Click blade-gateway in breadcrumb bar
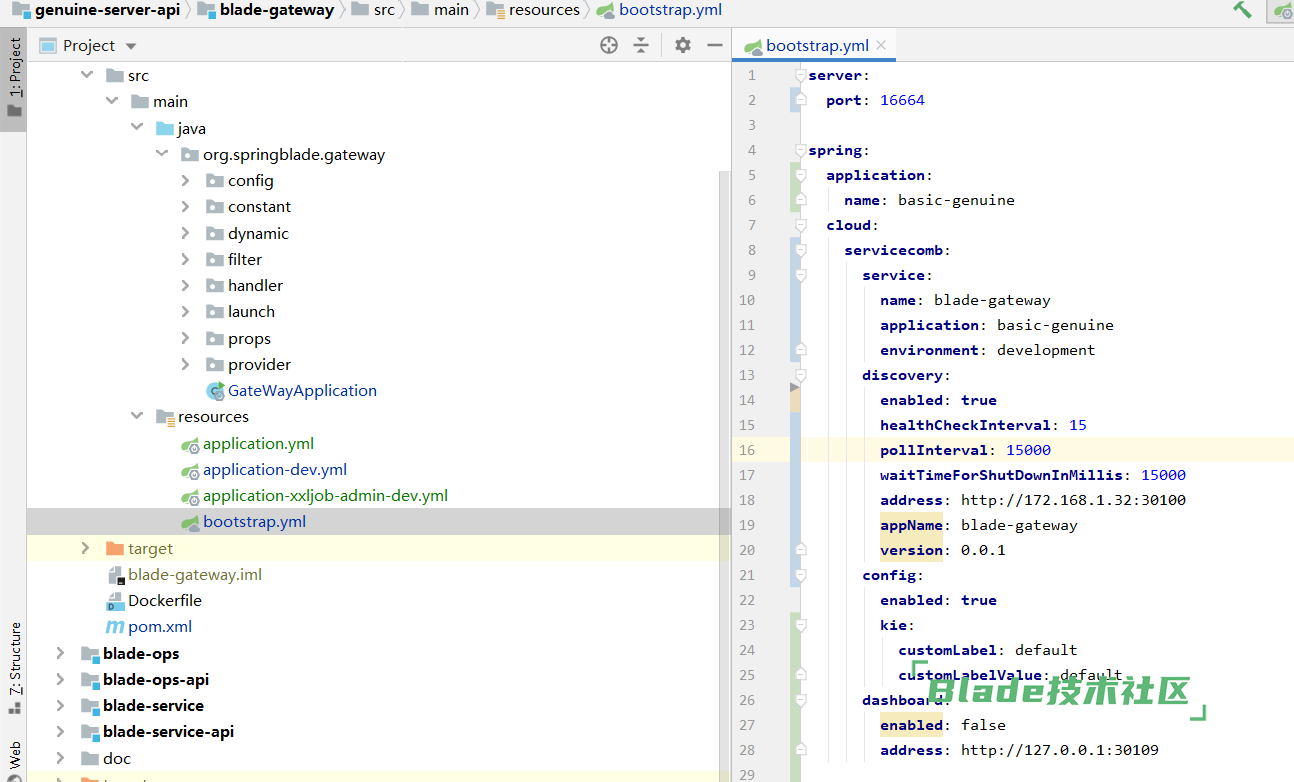 click(276, 10)
